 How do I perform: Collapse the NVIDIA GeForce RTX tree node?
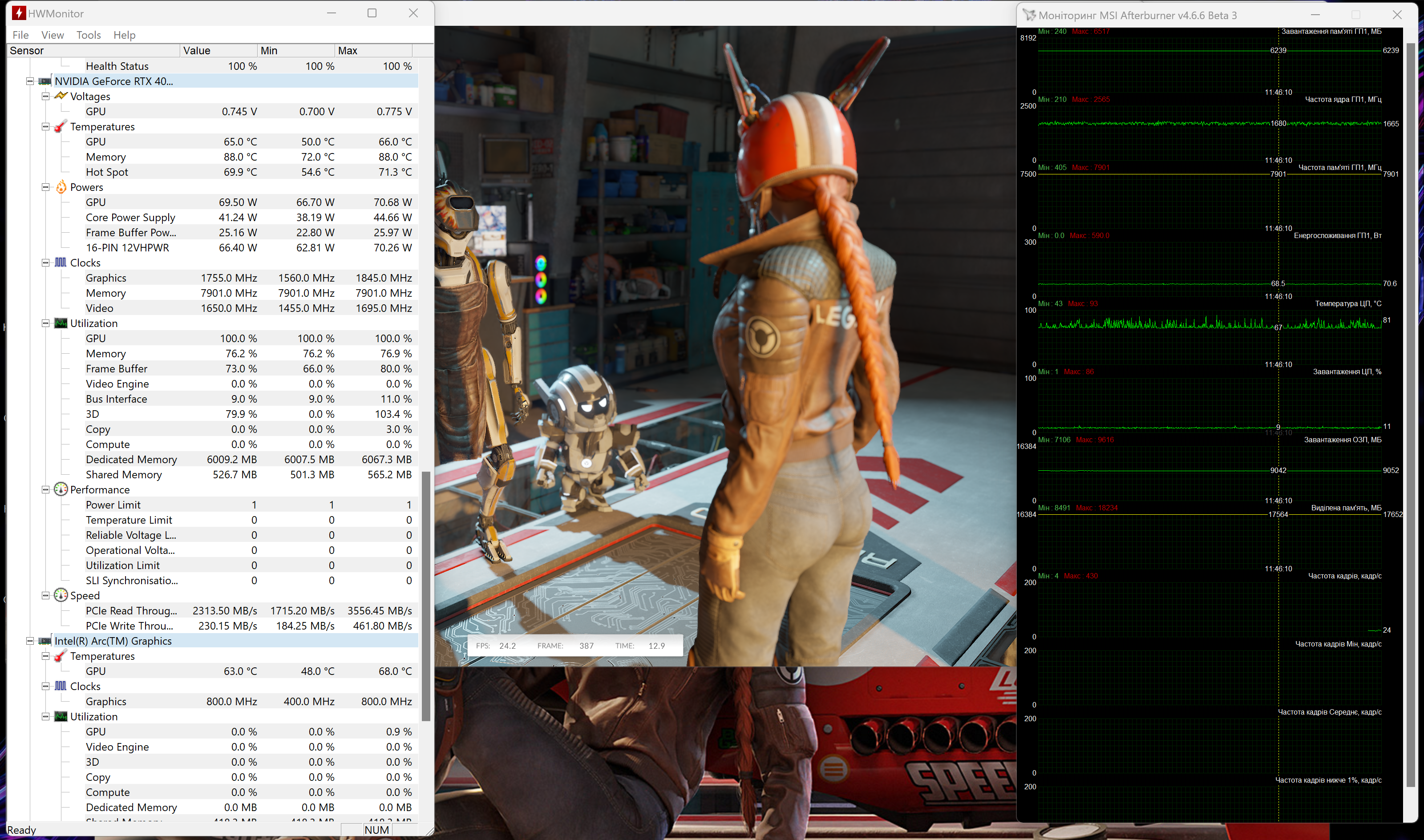[x=29, y=81]
